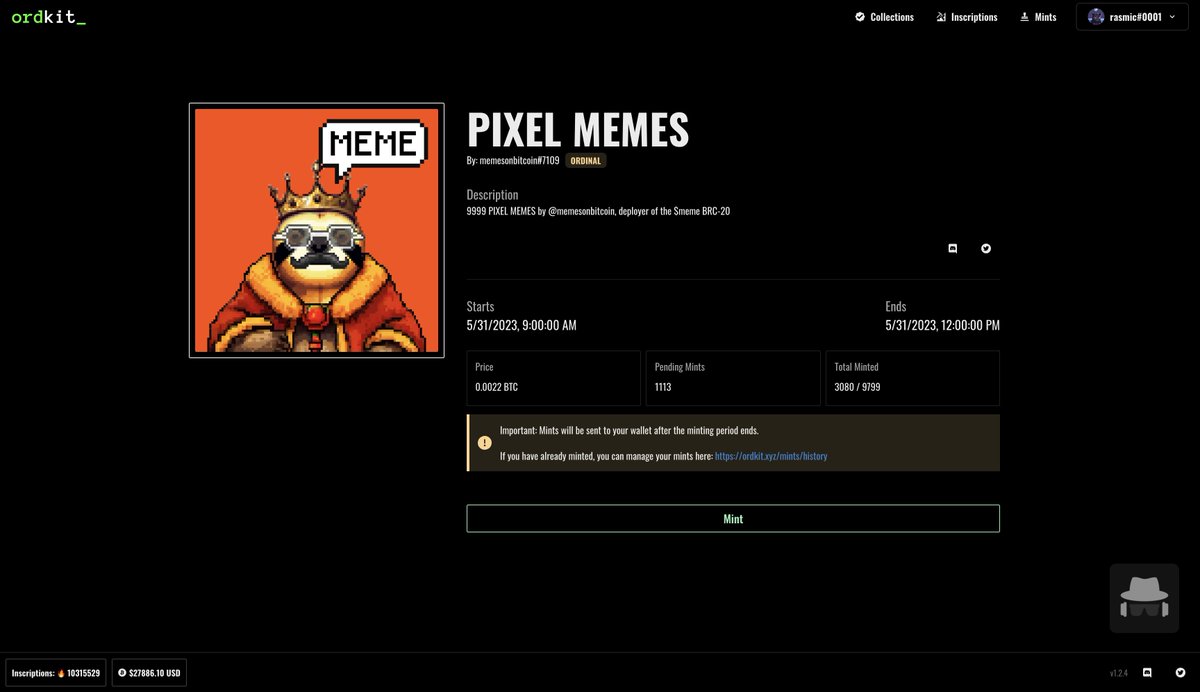Expand the rasmic#0001 account dropdown
Image resolution: width=1200 pixels, height=692 pixels.
tap(1133, 17)
